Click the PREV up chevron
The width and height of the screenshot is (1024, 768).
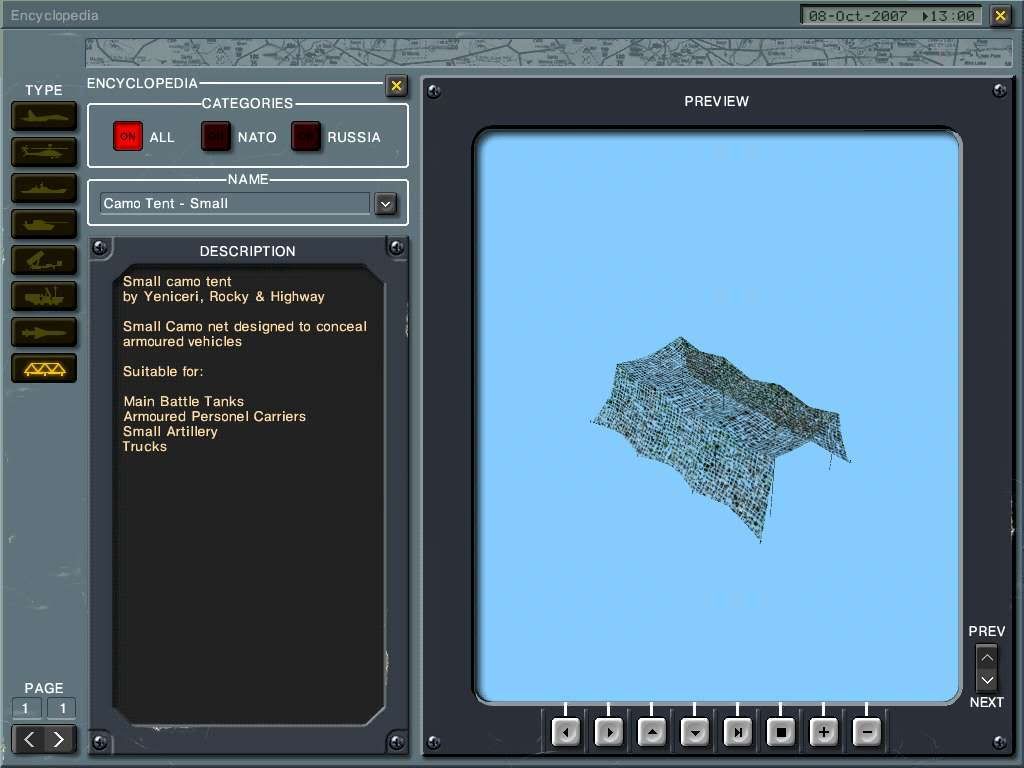coord(986,656)
